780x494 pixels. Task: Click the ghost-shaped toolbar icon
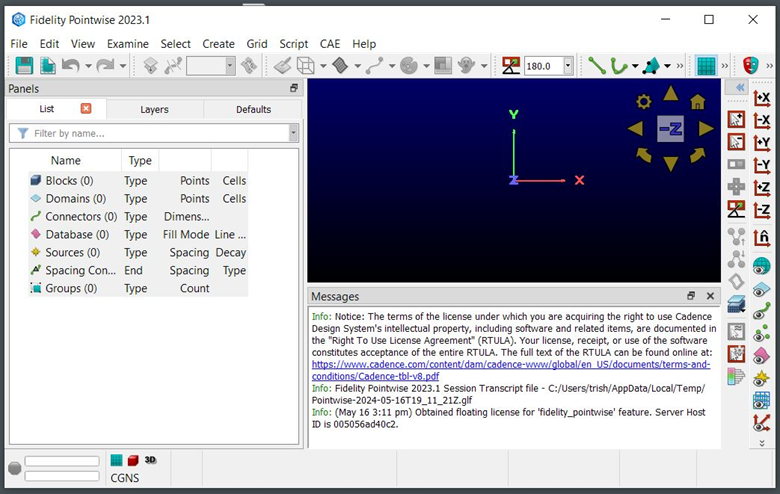(x=466, y=66)
